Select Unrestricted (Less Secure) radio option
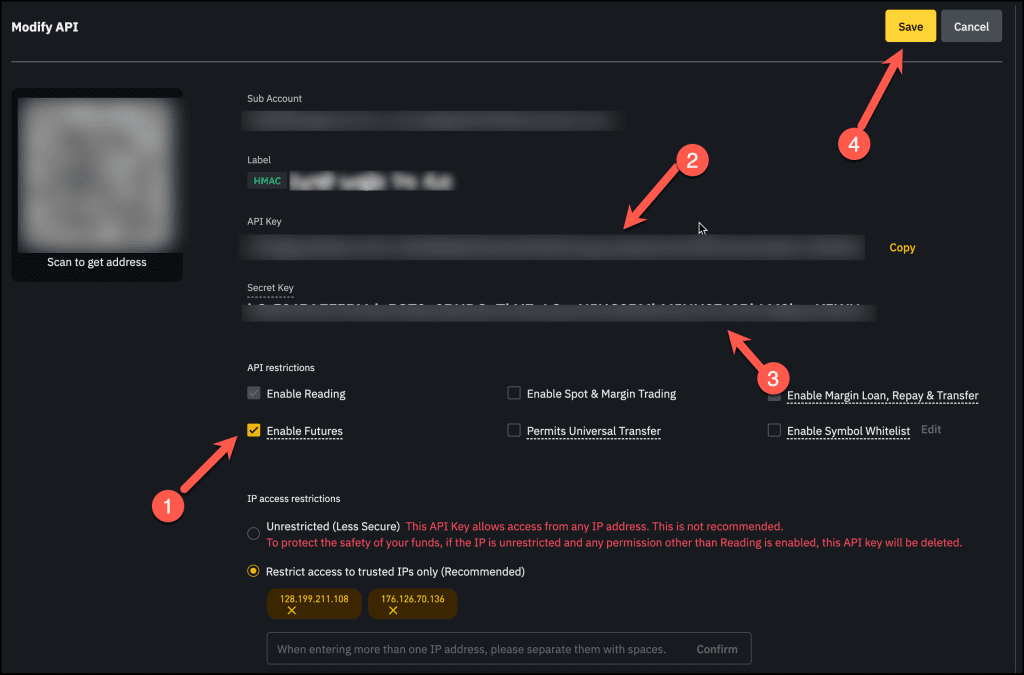 click(254, 533)
